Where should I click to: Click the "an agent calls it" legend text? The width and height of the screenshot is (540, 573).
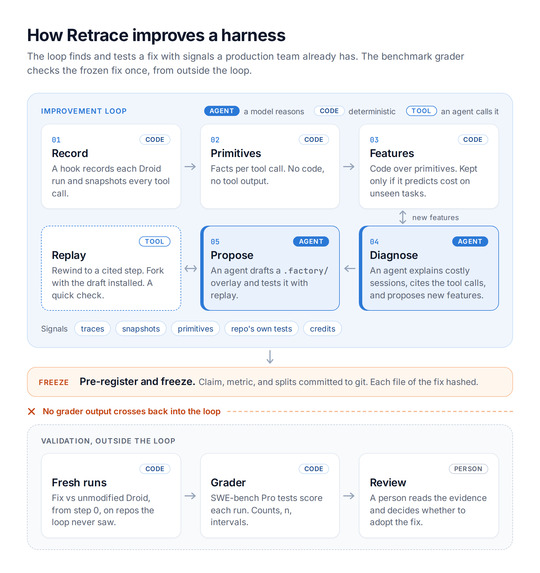click(x=469, y=111)
